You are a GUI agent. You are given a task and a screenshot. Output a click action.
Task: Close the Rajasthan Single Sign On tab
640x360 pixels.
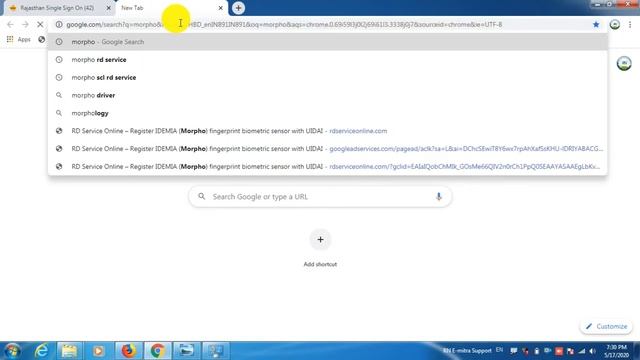[109, 8]
